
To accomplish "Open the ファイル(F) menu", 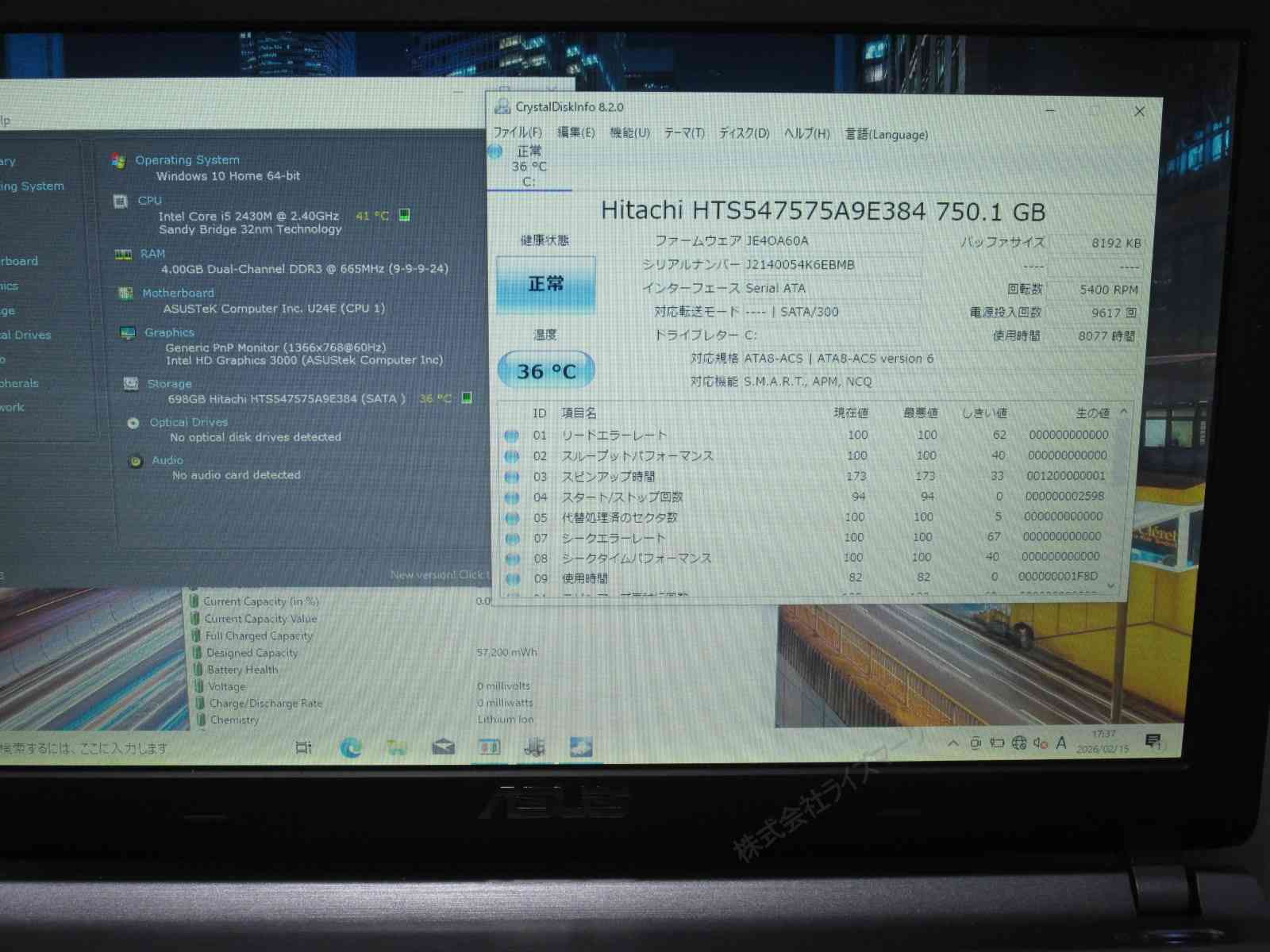I will pos(518,132).
